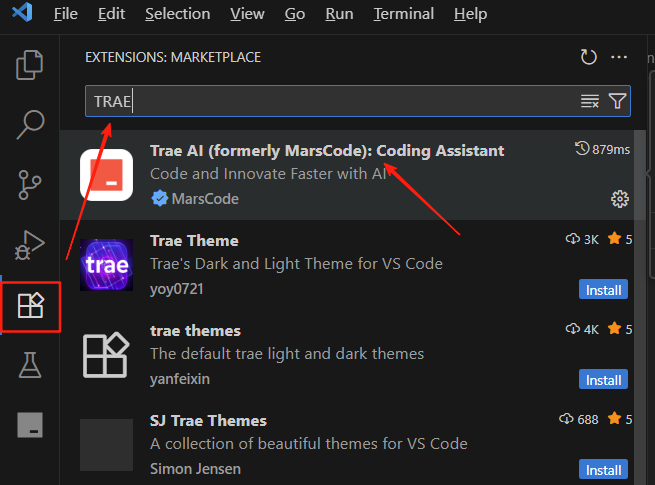Viewport: 655px width, 485px height.
Task: Click the MarsCode verified publisher badge
Action: click(160, 198)
